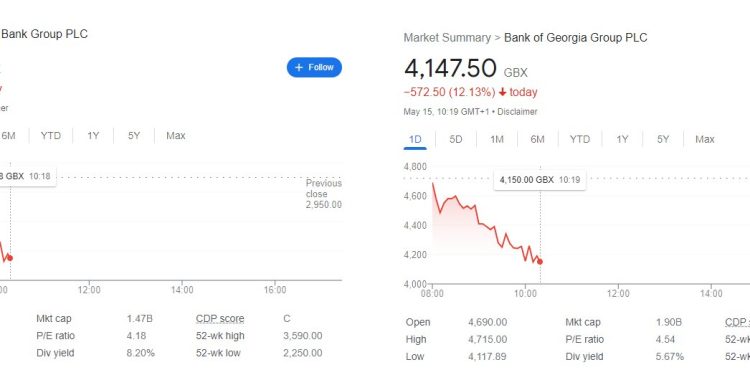Click red endpoint dot on right chart
Image resolution: width=750 pixels, height=375 pixels.
coord(540,262)
